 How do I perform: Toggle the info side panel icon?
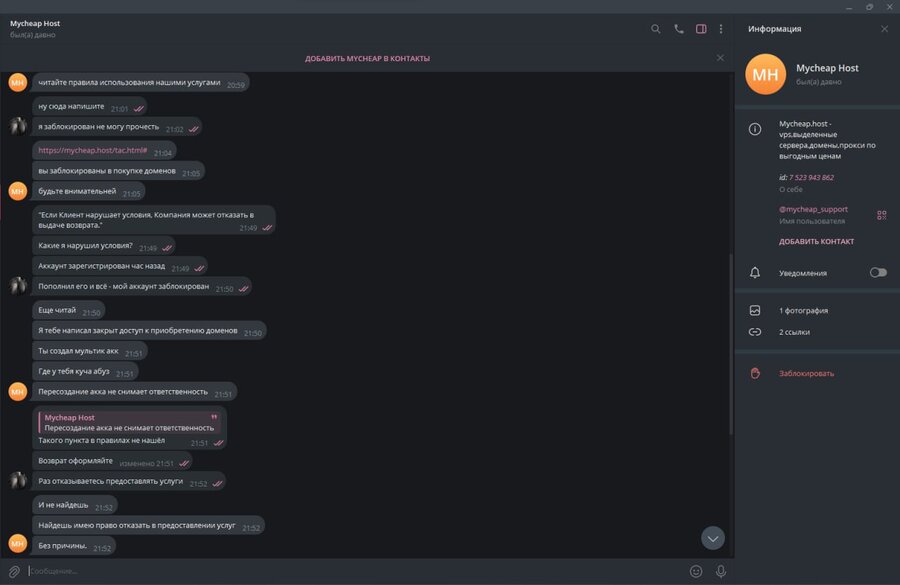coord(701,29)
